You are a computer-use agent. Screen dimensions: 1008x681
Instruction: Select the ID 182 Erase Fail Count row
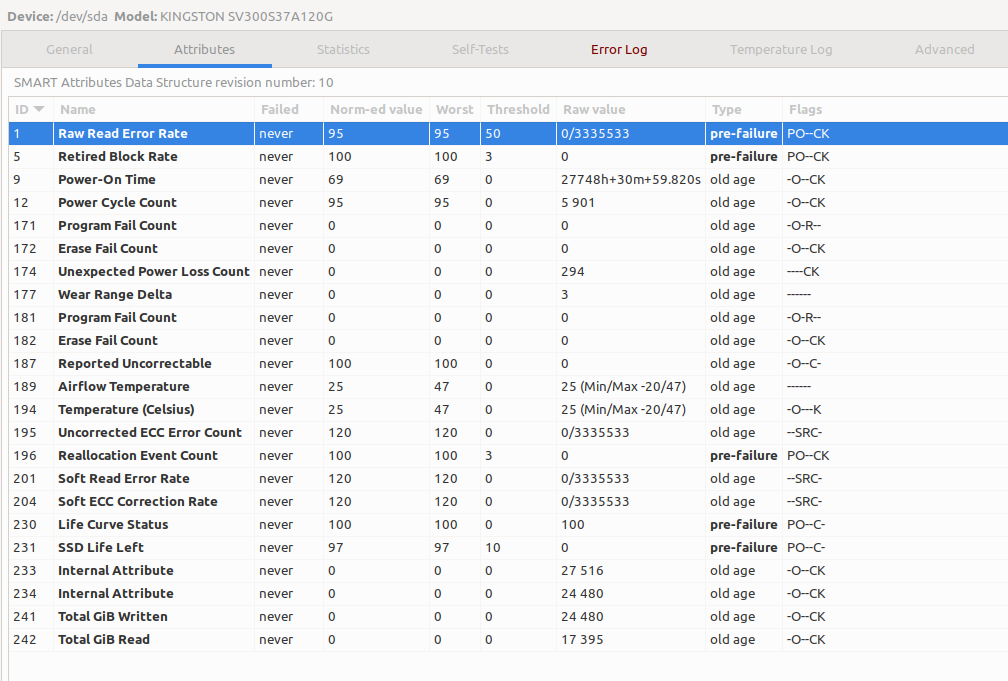508,341
